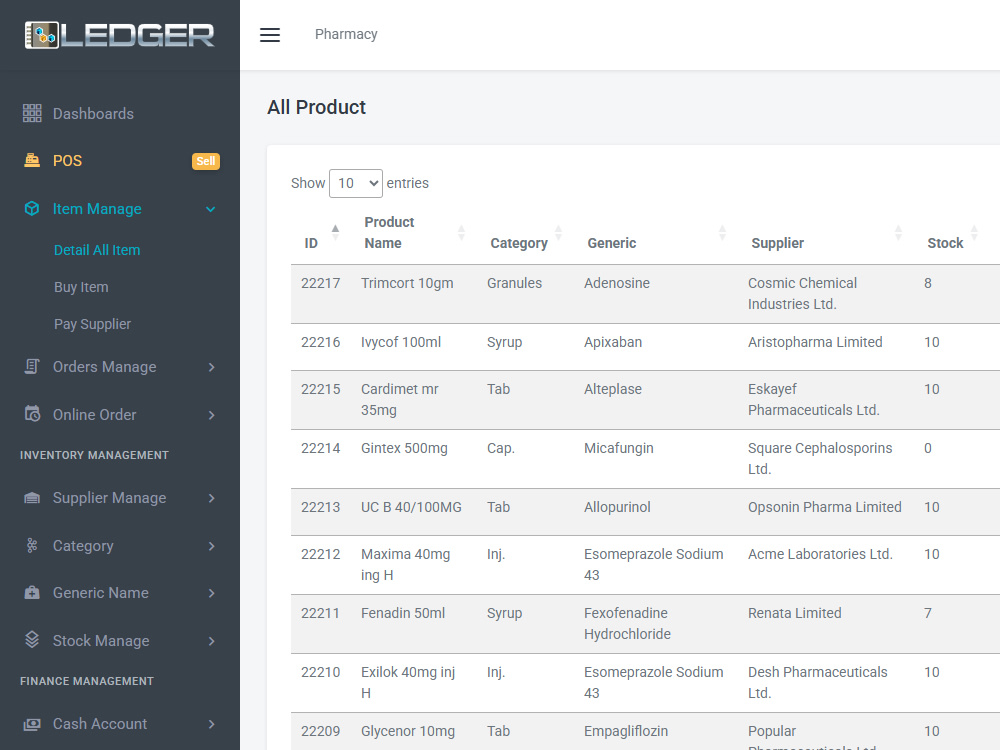
Task: Click the yellow Sell badge
Action: [205, 161]
